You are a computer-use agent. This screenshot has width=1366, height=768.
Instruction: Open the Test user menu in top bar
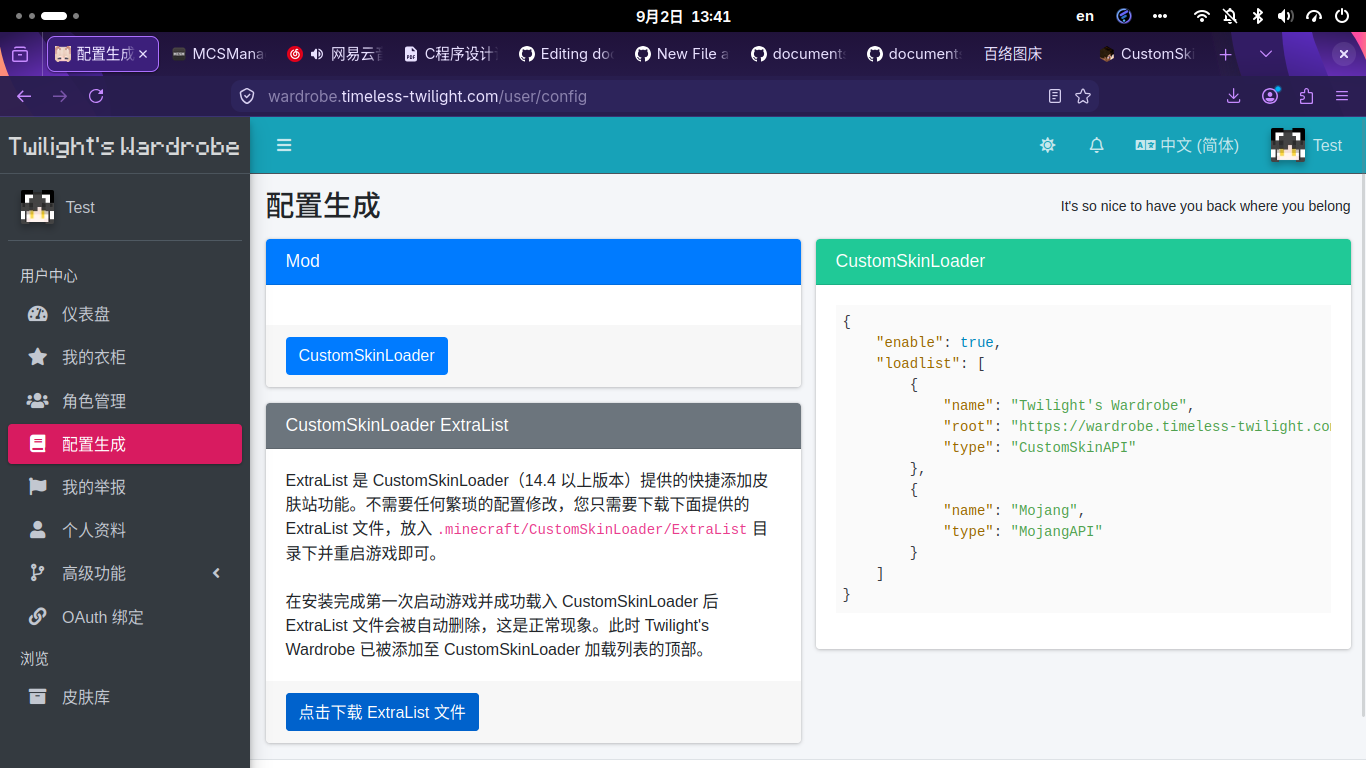point(1306,145)
